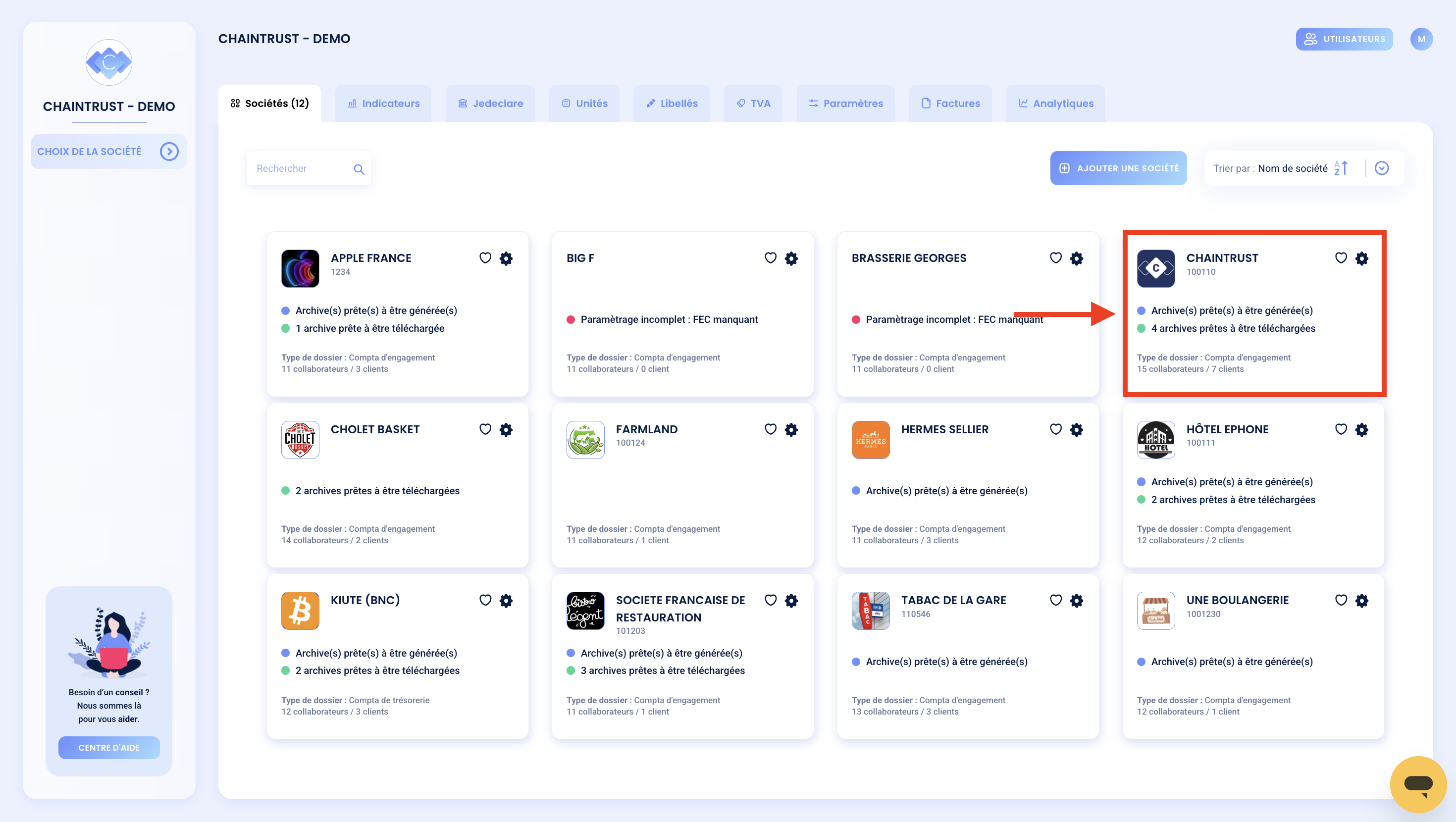The height and width of the screenshot is (822, 1456).
Task: Open settings gear for CHOLET BASKET
Action: tap(506, 430)
